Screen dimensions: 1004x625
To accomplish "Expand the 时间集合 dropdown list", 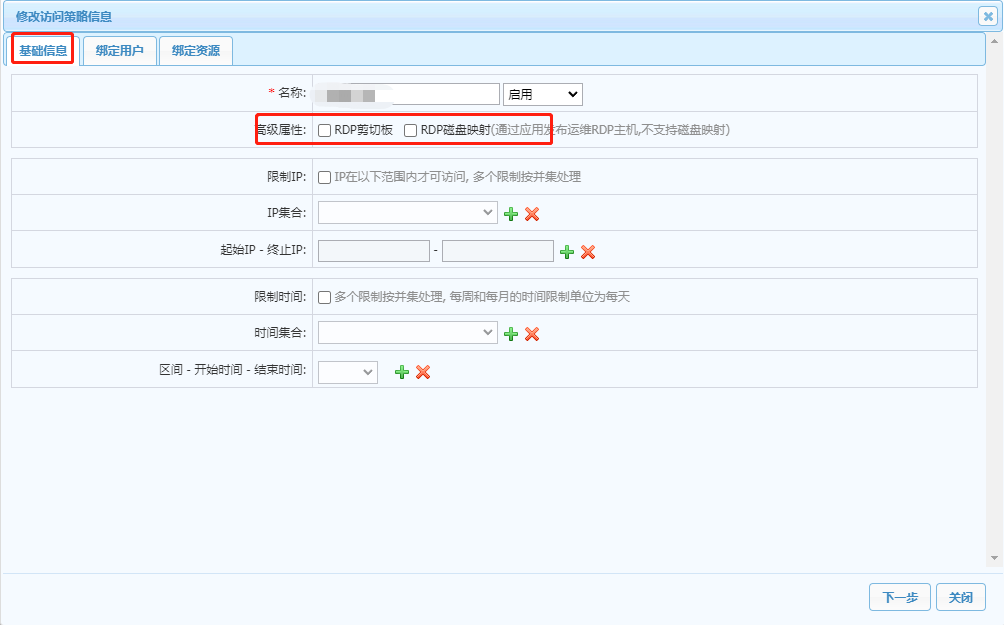I will (x=407, y=332).
